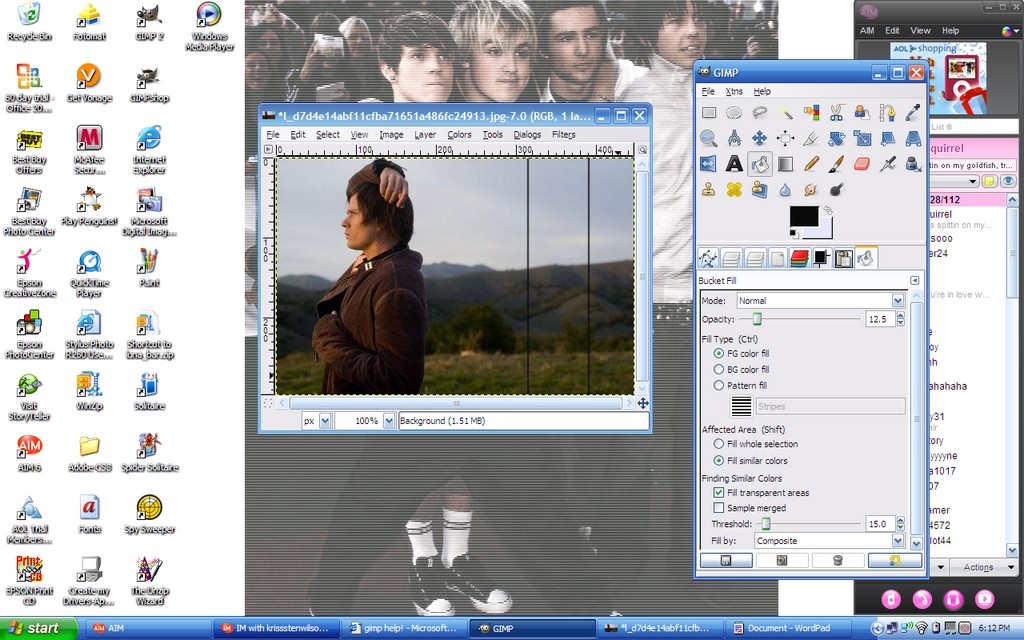The width and height of the screenshot is (1024, 640).
Task: Enable the Sample merged checkbox
Action: 718,507
